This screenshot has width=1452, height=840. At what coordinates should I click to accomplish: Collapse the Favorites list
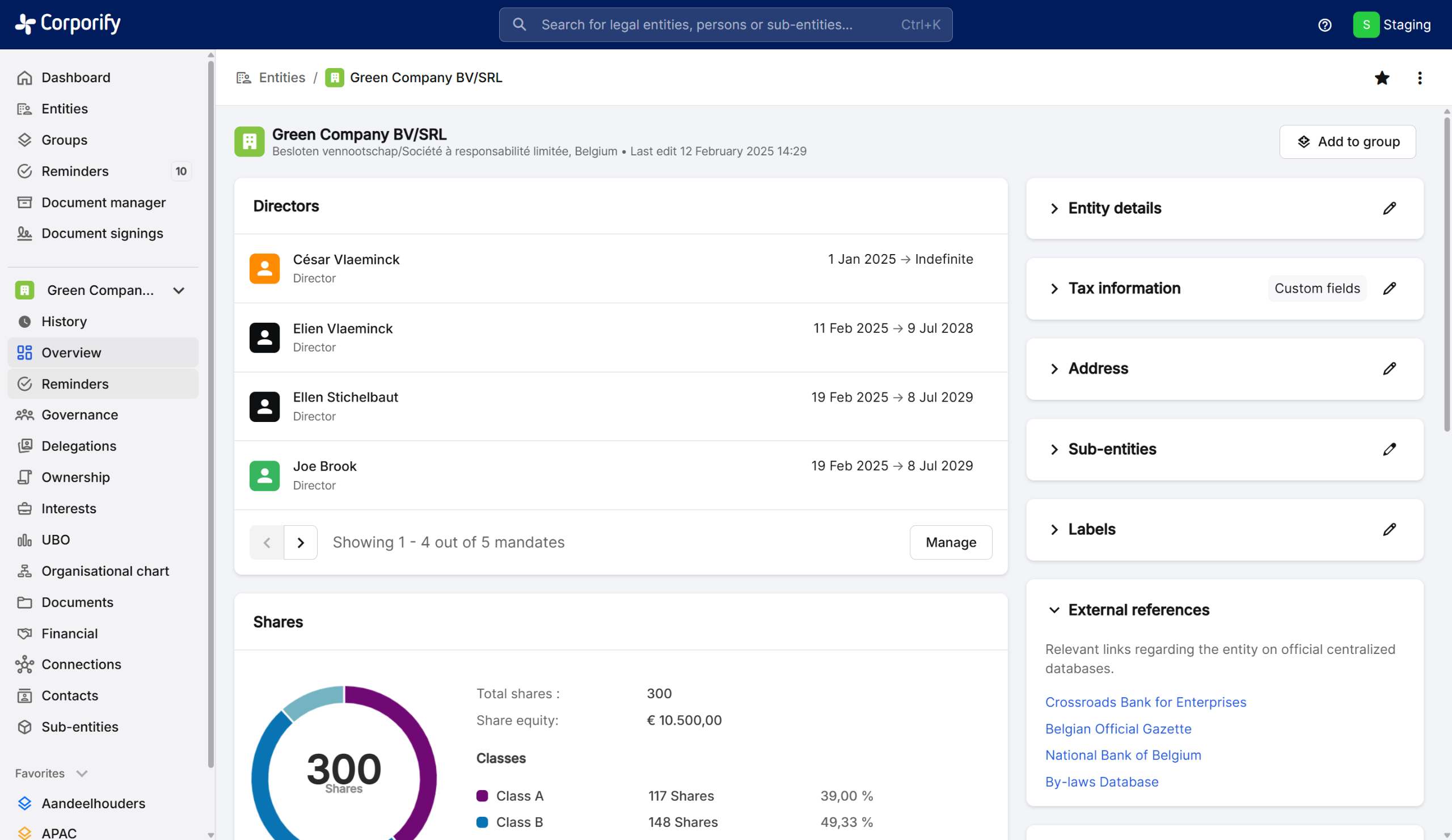[x=82, y=773]
